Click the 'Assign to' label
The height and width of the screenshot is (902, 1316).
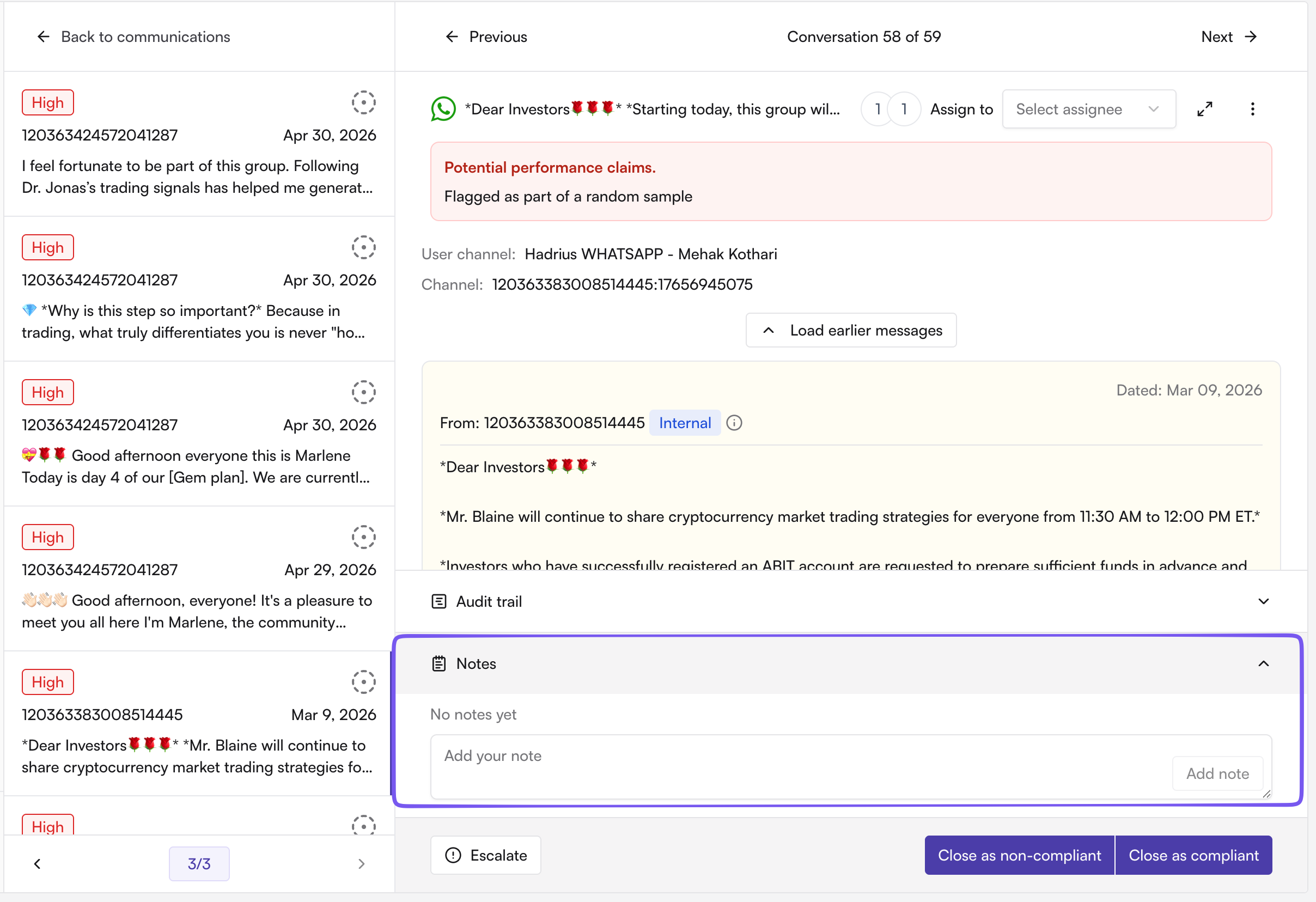click(961, 109)
